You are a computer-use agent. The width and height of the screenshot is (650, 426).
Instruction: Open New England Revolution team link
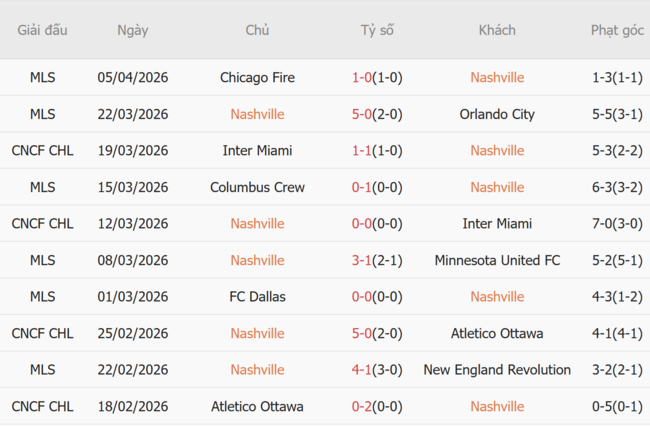[x=497, y=369]
